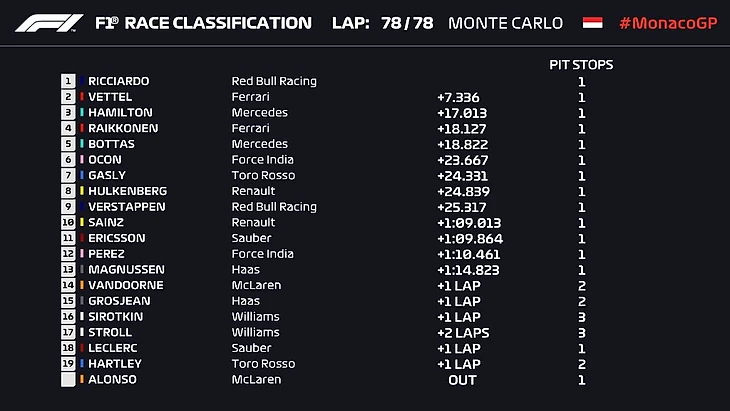Click Alonso's OUT status
Viewport: 730px width, 411px height.
pyautogui.click(x=462, y=380)
